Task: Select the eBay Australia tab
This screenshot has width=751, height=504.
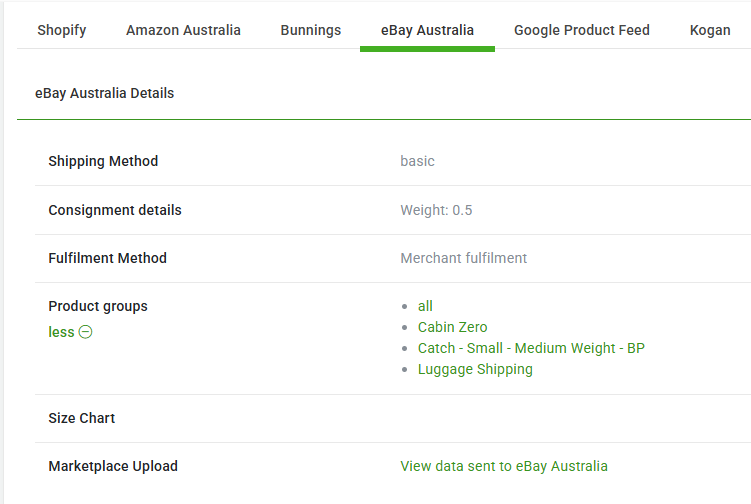Action: coord(427,30)
